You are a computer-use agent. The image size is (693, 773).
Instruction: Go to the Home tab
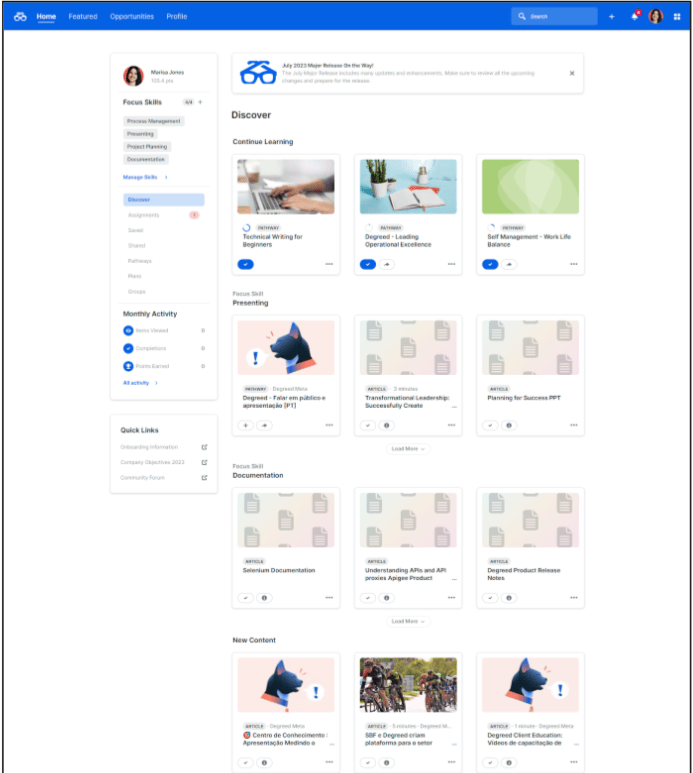point(46,16)
